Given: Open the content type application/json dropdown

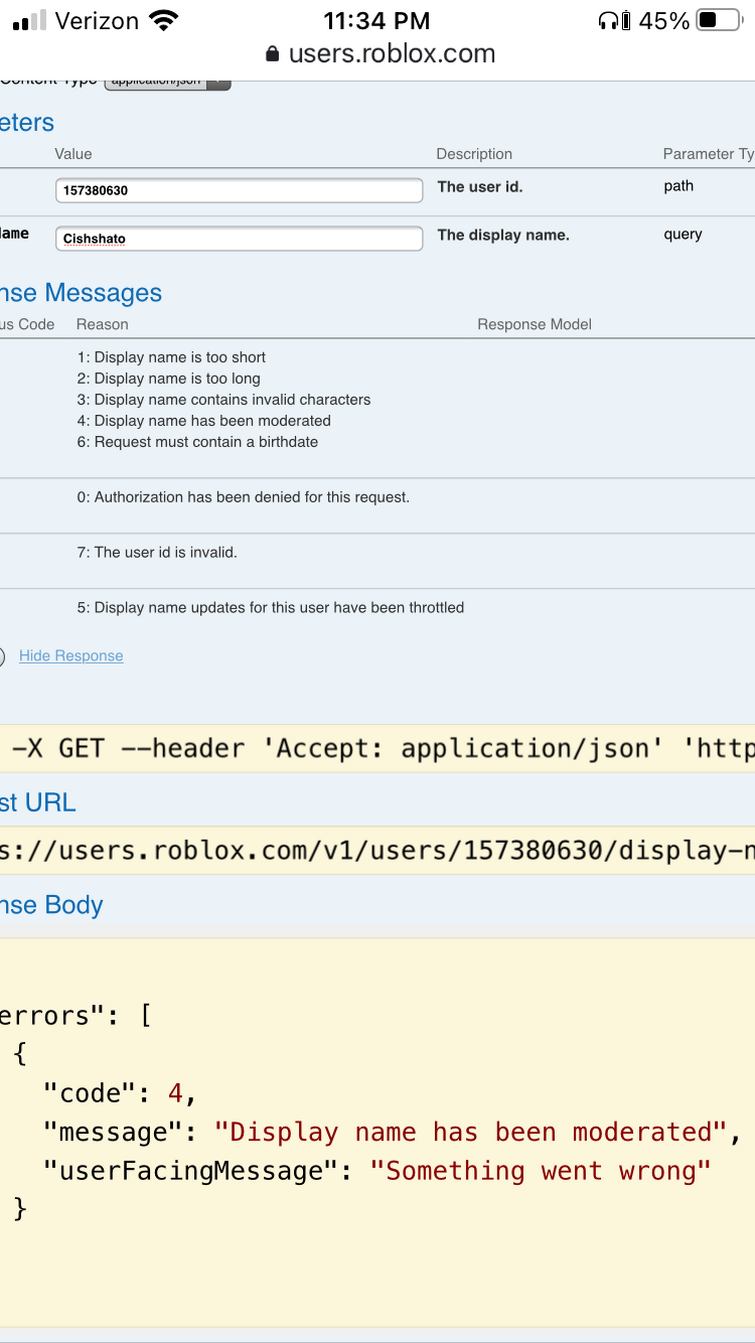Looking at the screenshot, I should pyautogui.click(x=167, y=83).
